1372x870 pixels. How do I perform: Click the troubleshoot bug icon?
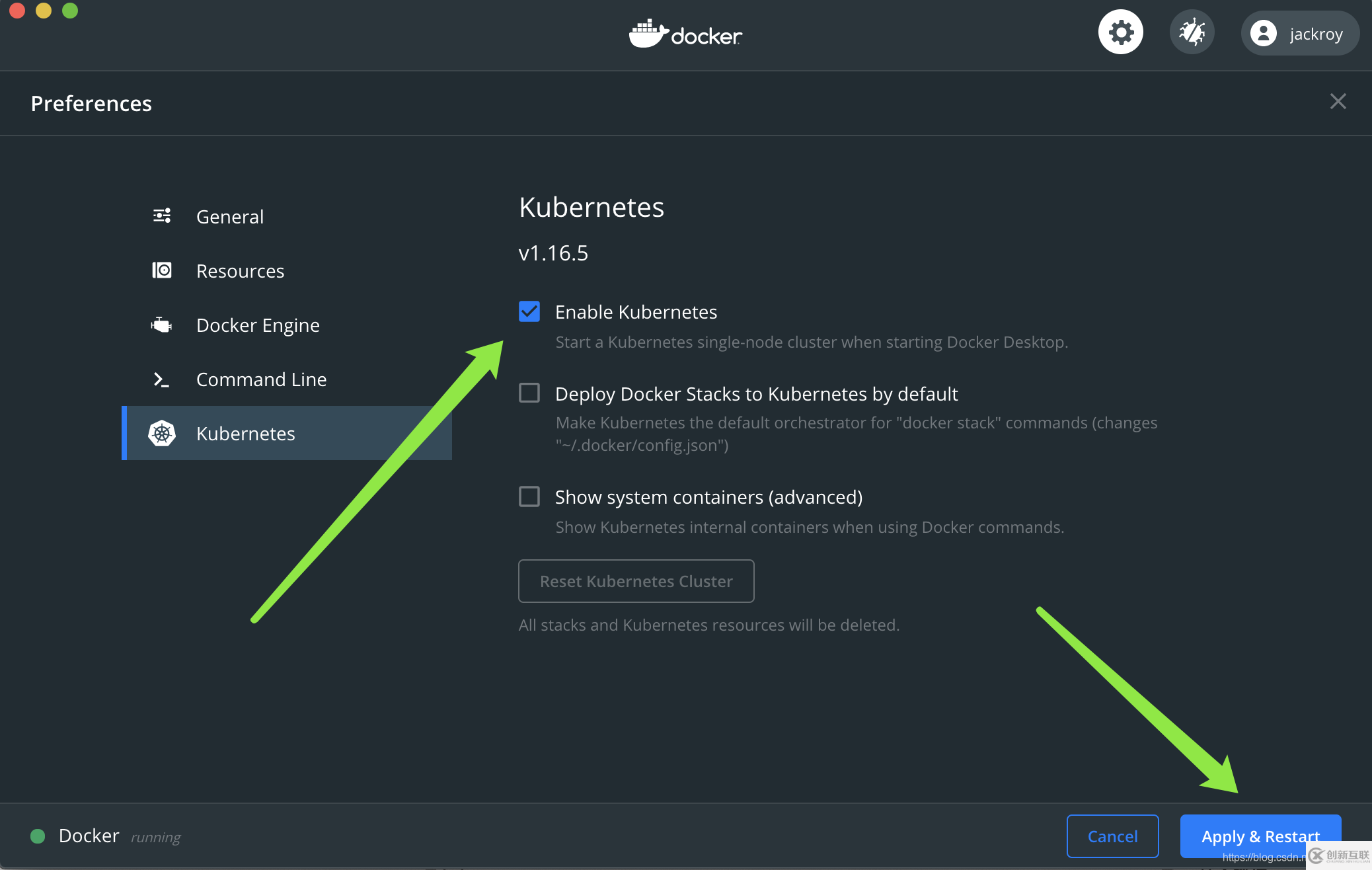coord(1192,31)
